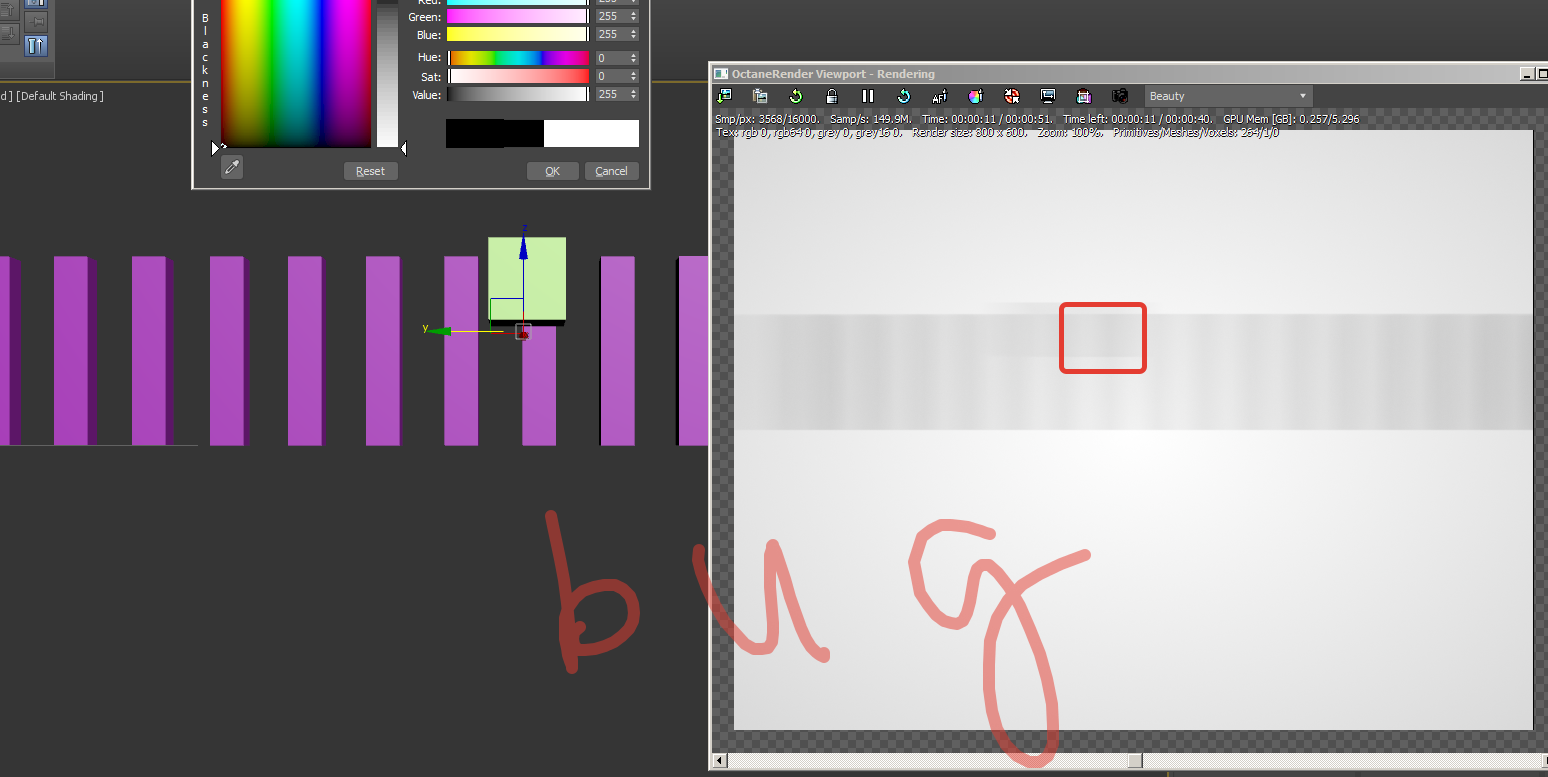Click the camera icon in OctaneRender toolbar
This screenshot has width=1548, height=777.
1120,96
